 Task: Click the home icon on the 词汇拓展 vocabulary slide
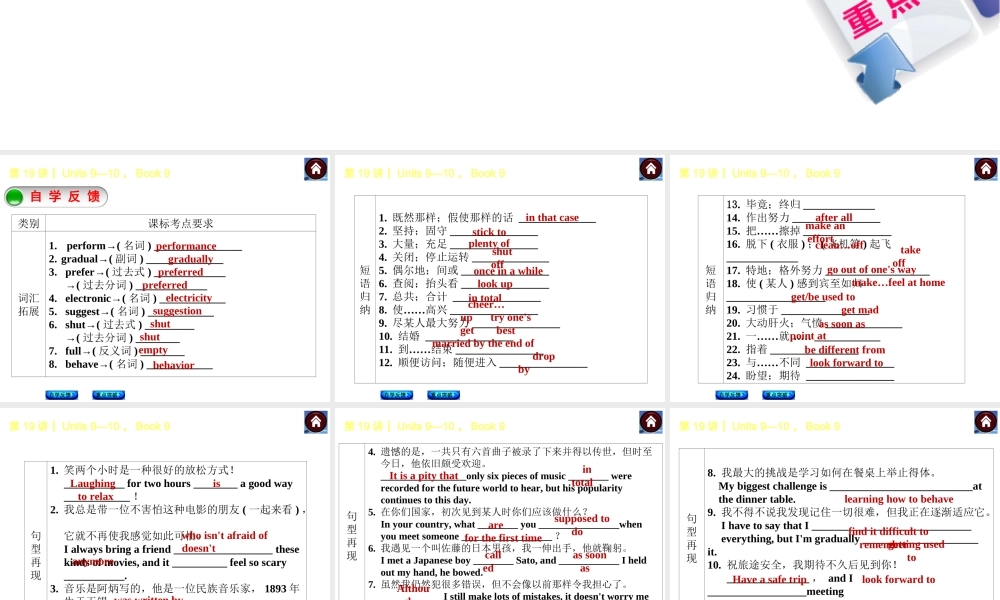pos(316,169)
